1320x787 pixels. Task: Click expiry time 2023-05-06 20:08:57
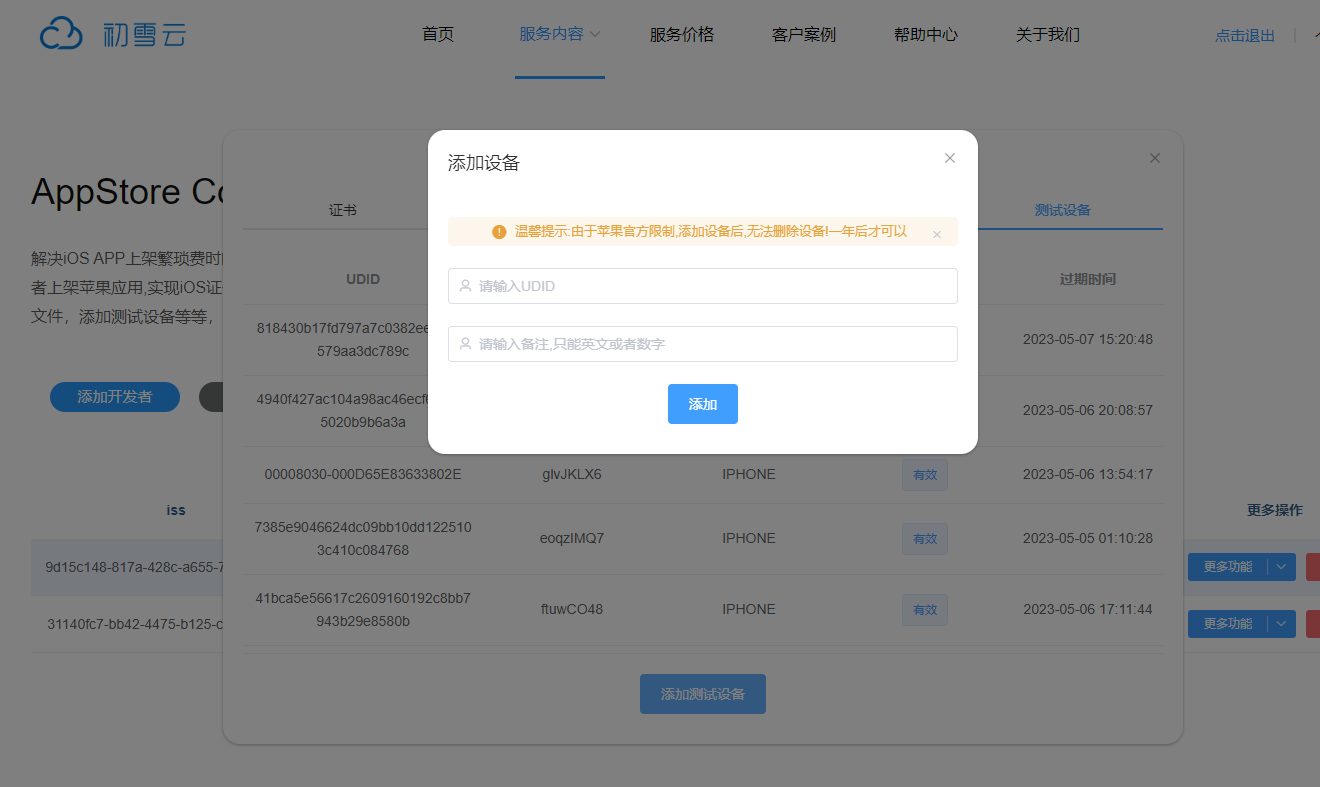tap(1088, 410)
